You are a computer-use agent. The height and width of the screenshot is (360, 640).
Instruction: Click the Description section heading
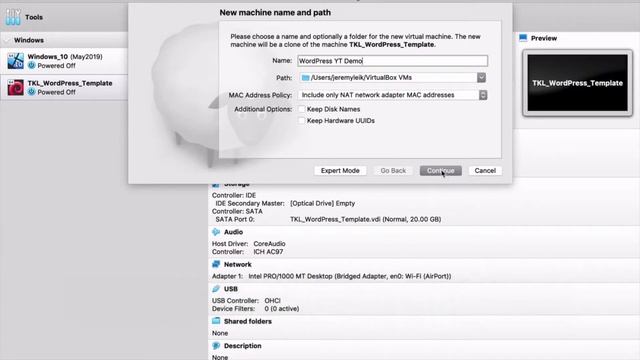(x=242, y=346)
